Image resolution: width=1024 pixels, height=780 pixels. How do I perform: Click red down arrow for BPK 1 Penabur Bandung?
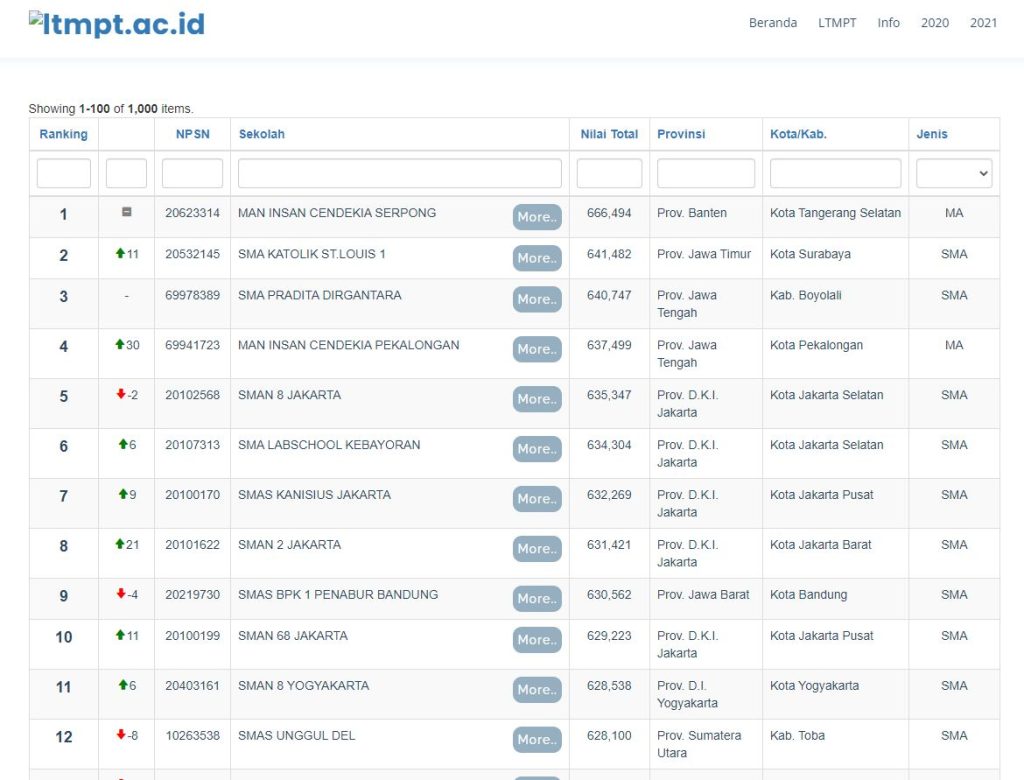pyautogui.click(x=121, y=593)
